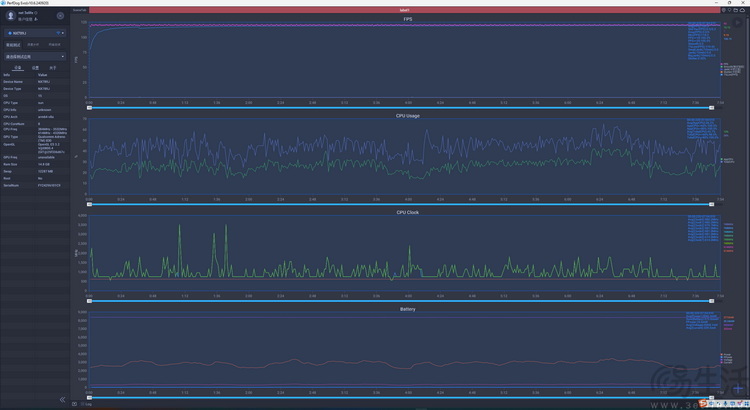Toggle Voltage legend entry in Battery chart
This screenshot has width=750, height=410.
point(726,360)
